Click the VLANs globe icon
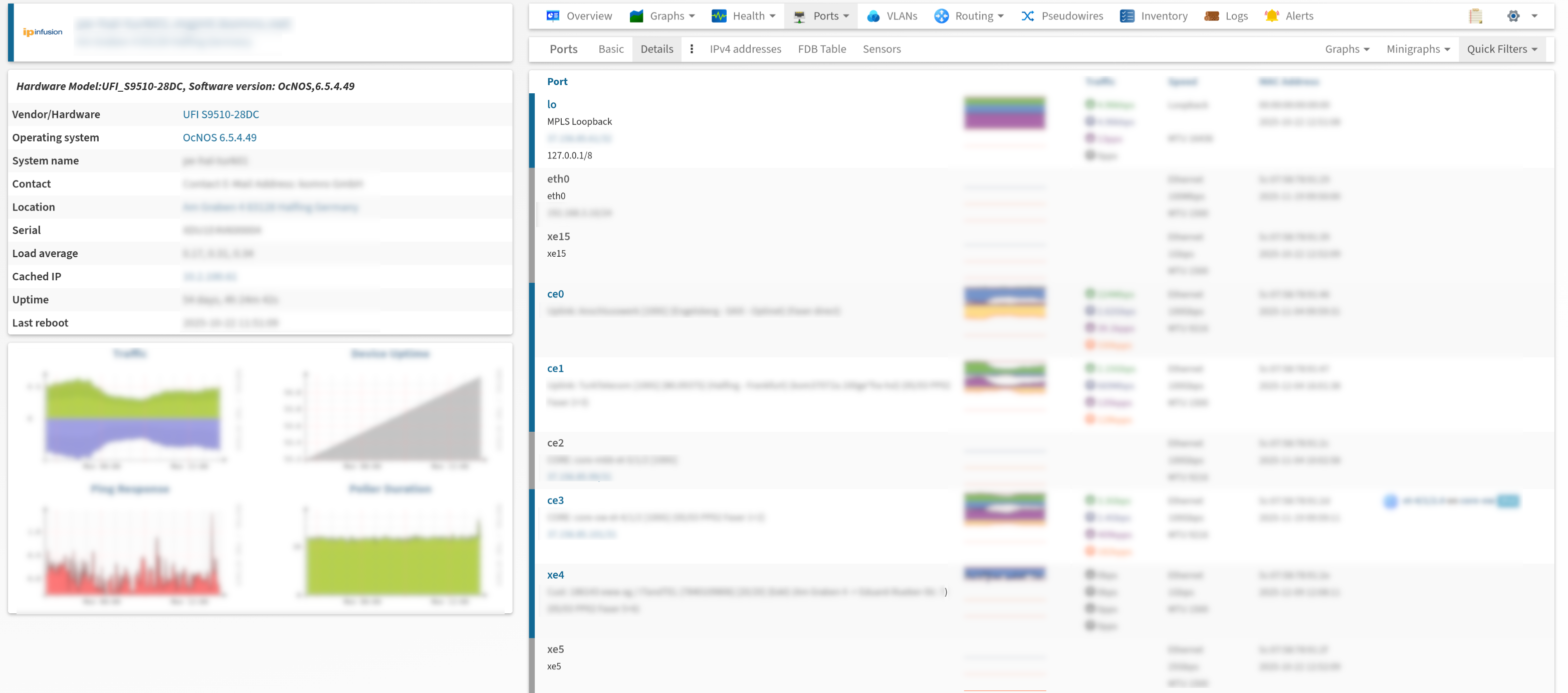 click(x=873, y=16)
